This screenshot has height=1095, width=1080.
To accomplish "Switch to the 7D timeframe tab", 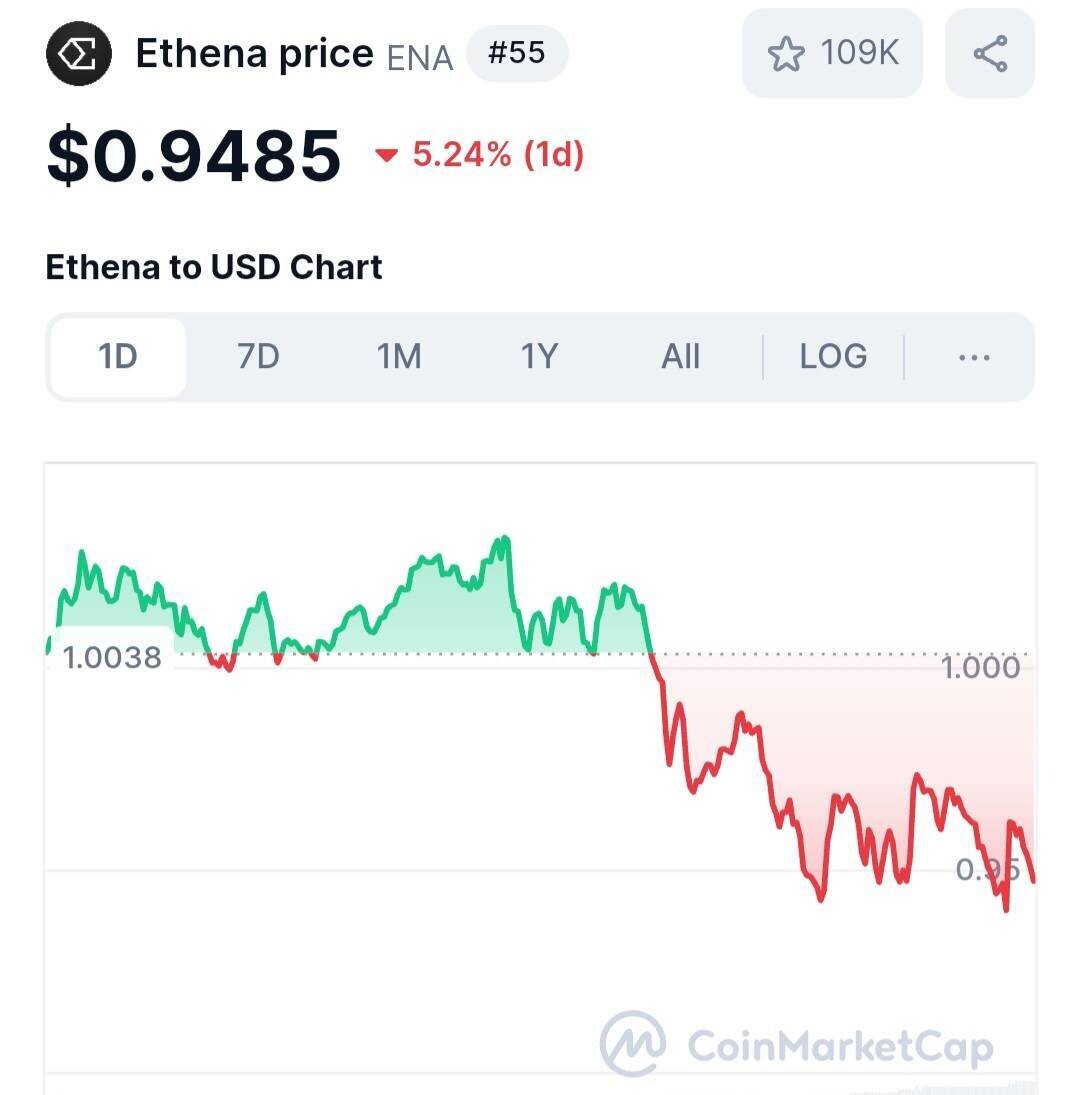I will tap(258, 357).
